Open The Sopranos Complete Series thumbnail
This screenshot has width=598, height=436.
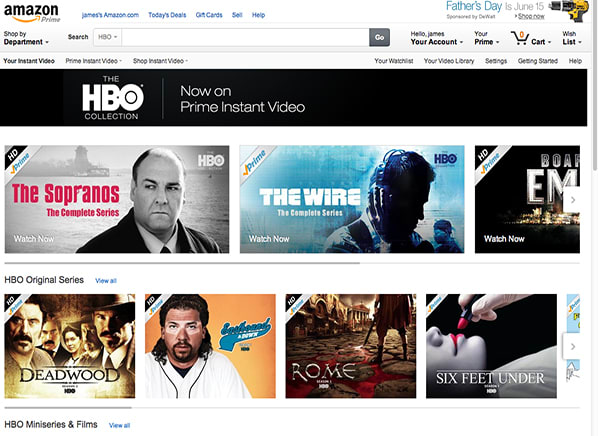(x=117, y=199)
